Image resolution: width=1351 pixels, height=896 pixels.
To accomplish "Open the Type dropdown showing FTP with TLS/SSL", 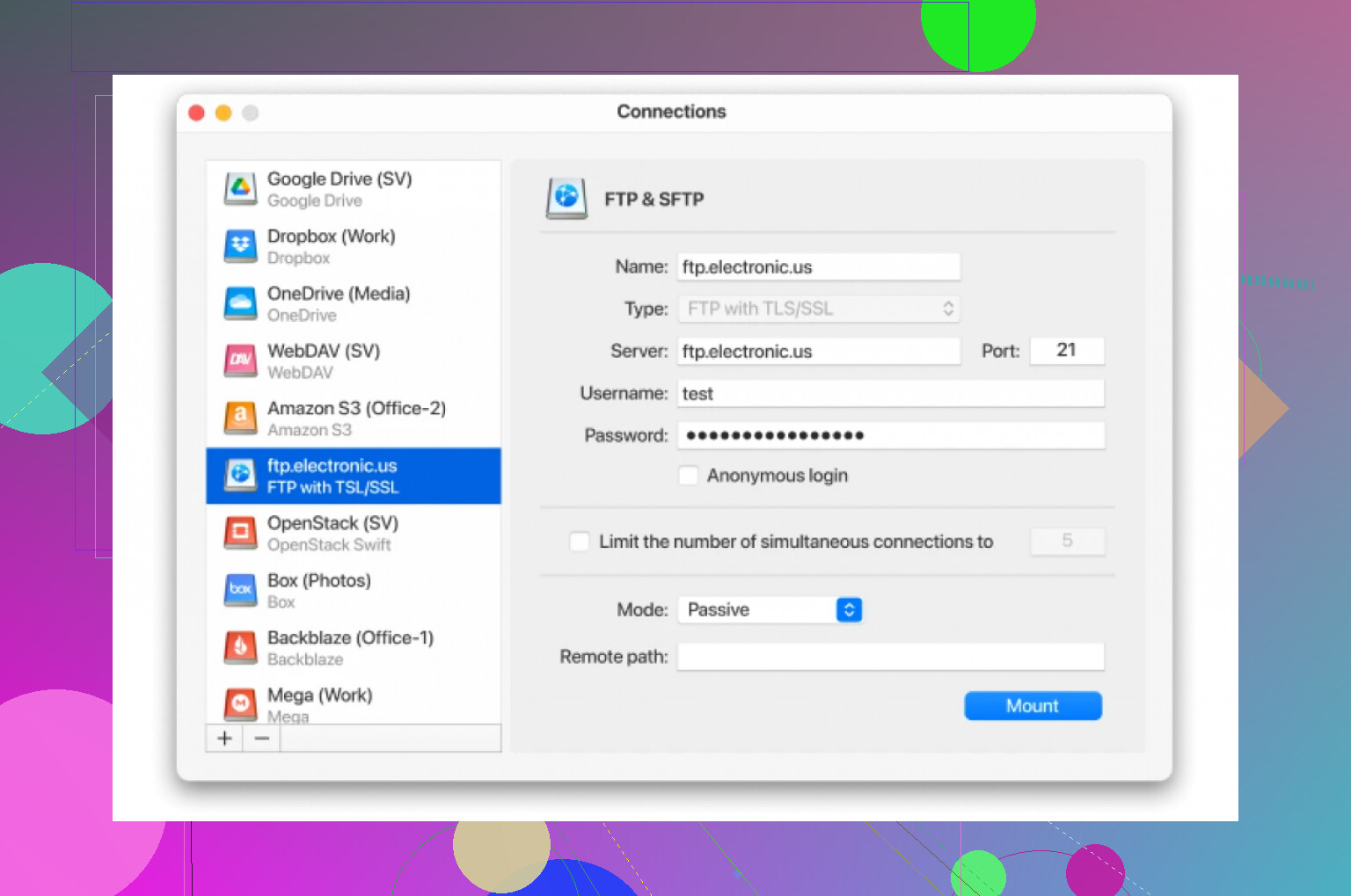I will (x=818, y=309).
